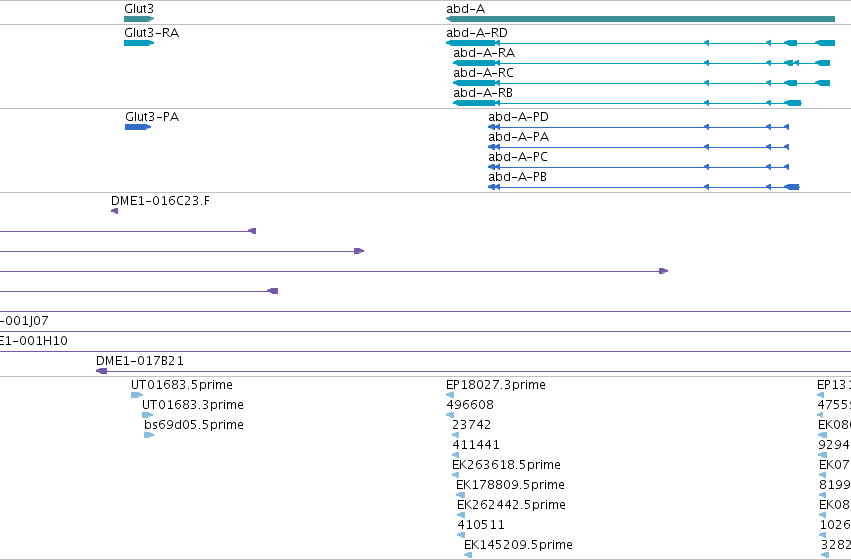Click the abd-A-RC transcript feature
851x560 pixels.
click(x=642, y=83)
